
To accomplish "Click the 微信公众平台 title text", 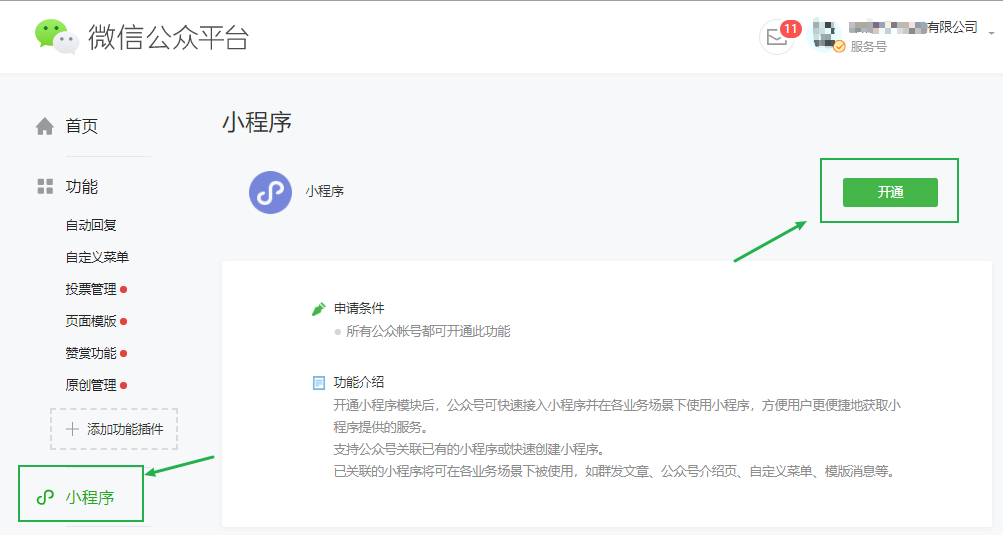I will 168,37.
